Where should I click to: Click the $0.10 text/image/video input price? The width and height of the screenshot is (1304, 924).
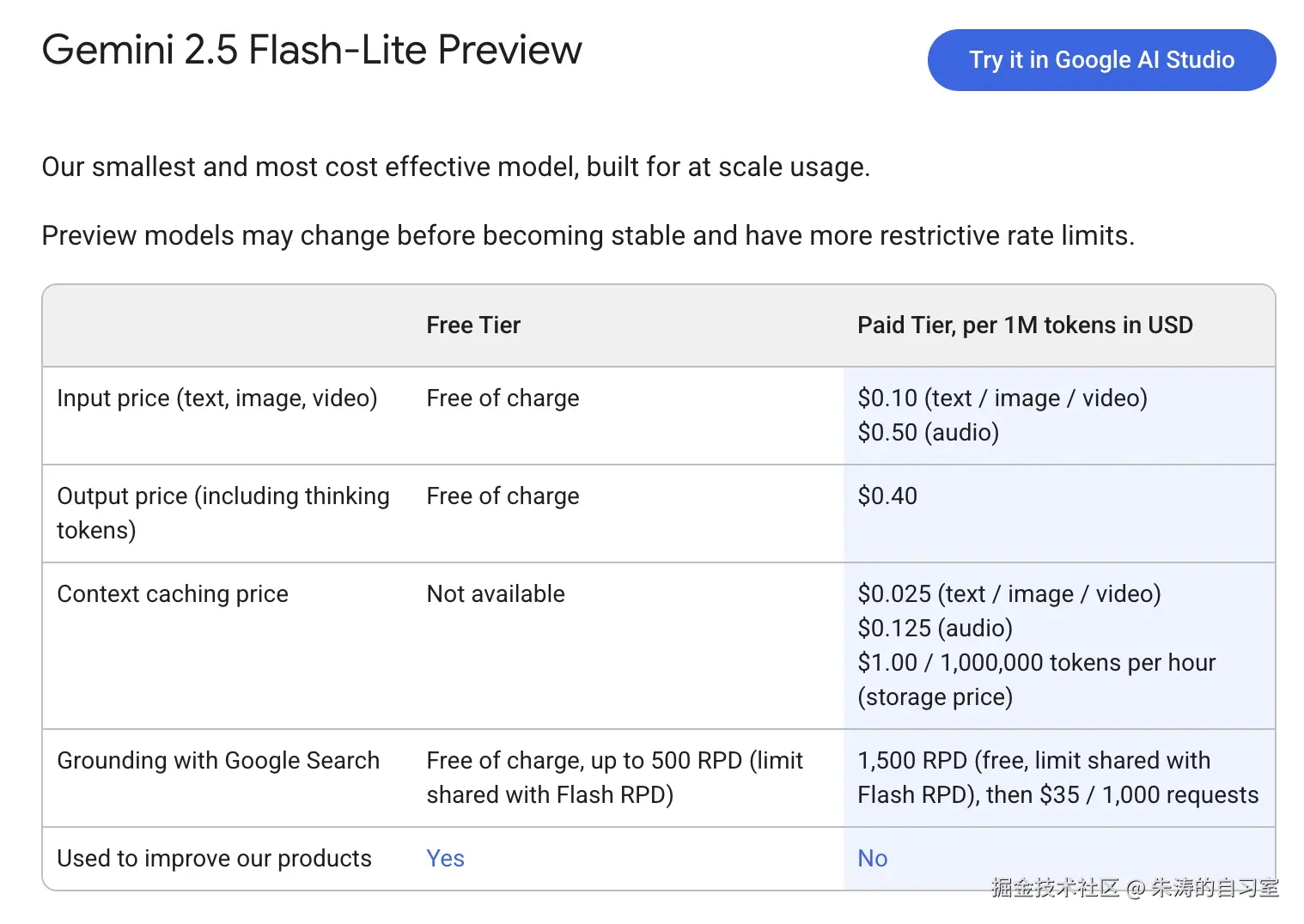[1002, 398]
